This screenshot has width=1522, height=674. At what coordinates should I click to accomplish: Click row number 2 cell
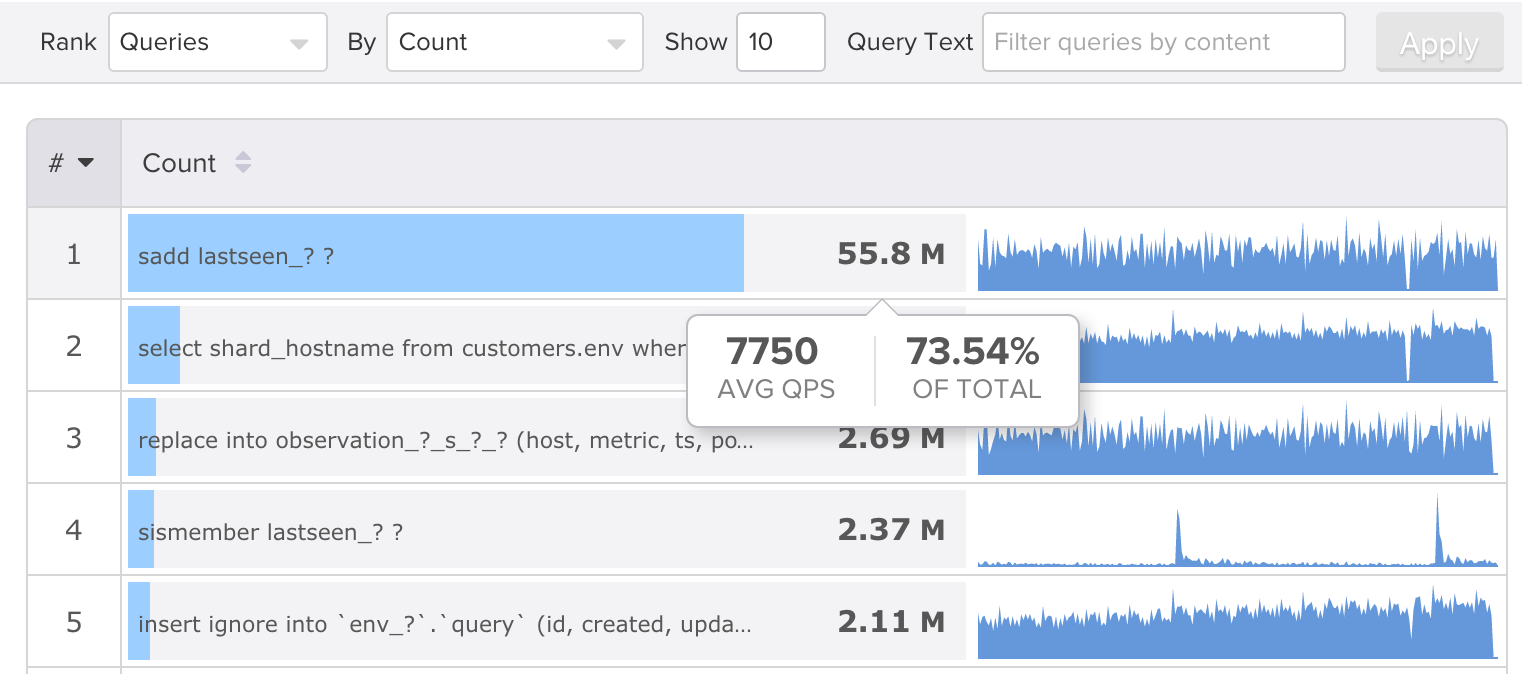point(74,346)
